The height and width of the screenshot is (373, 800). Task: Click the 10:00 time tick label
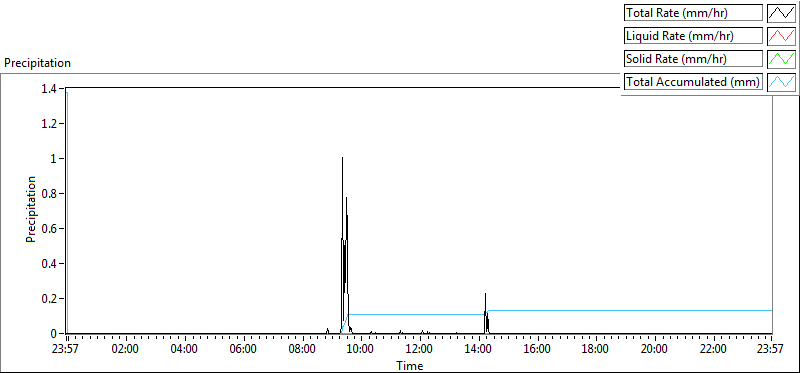(361, 350)
